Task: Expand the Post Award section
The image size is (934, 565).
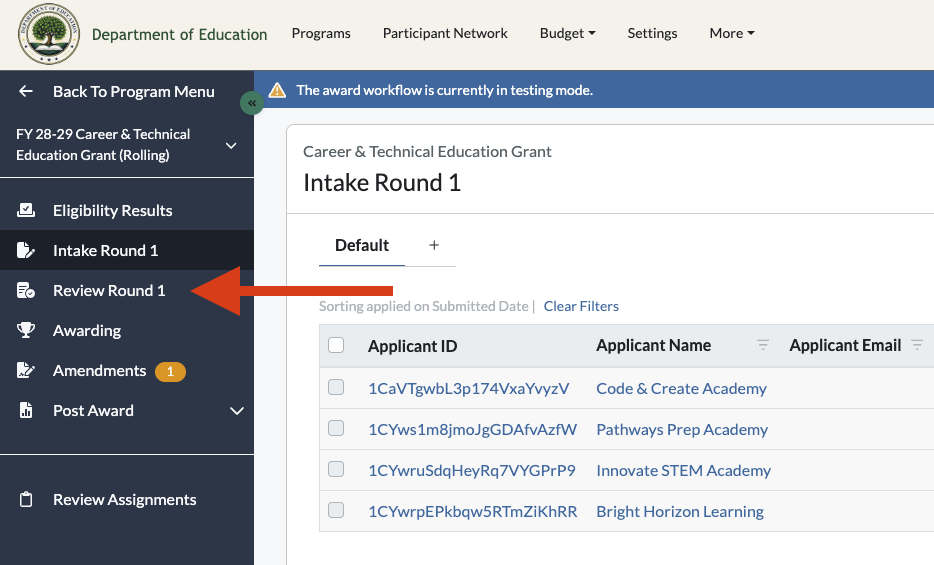Action: tap(236, 411)
